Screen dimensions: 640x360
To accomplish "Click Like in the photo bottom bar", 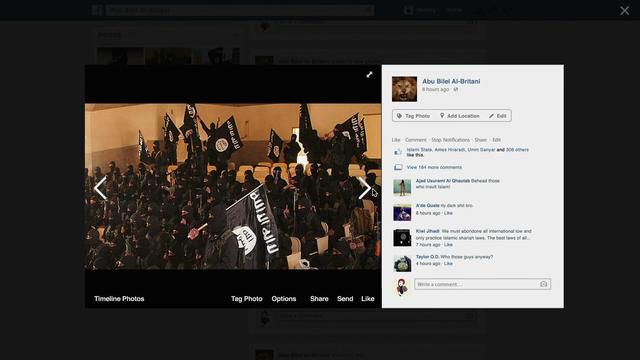I will (367, 299).
